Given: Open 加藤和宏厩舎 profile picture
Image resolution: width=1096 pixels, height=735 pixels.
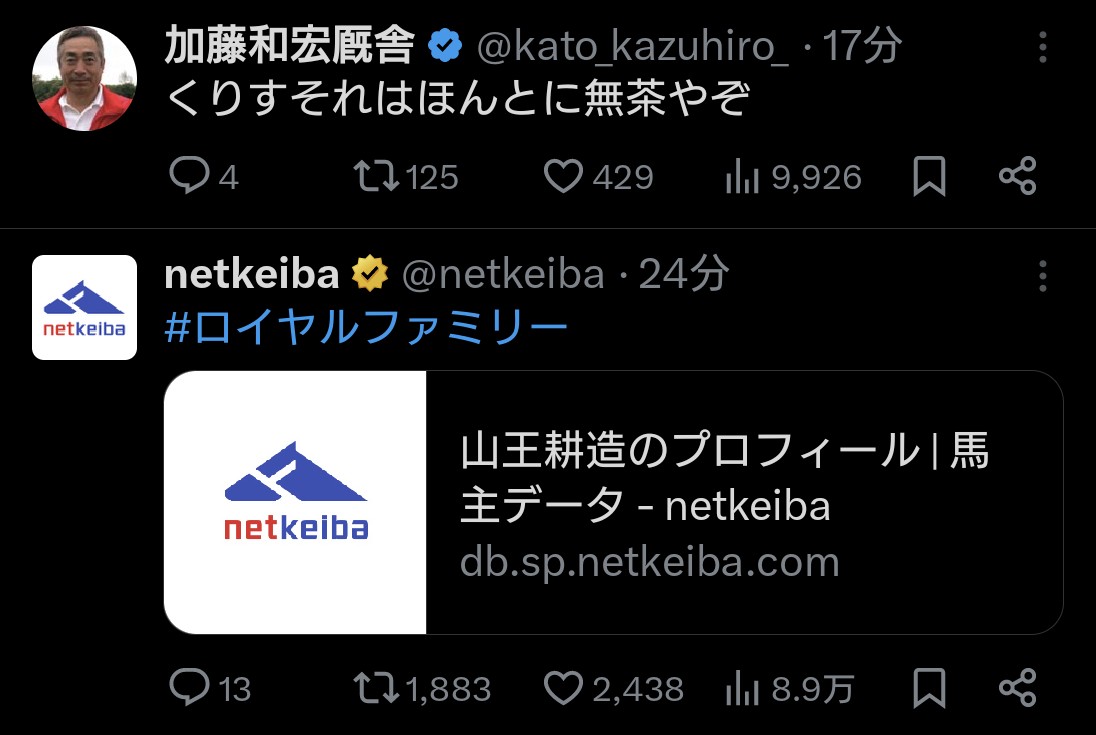Looking at the screenshot, I should pyautogui.click(x=84, y=78).
